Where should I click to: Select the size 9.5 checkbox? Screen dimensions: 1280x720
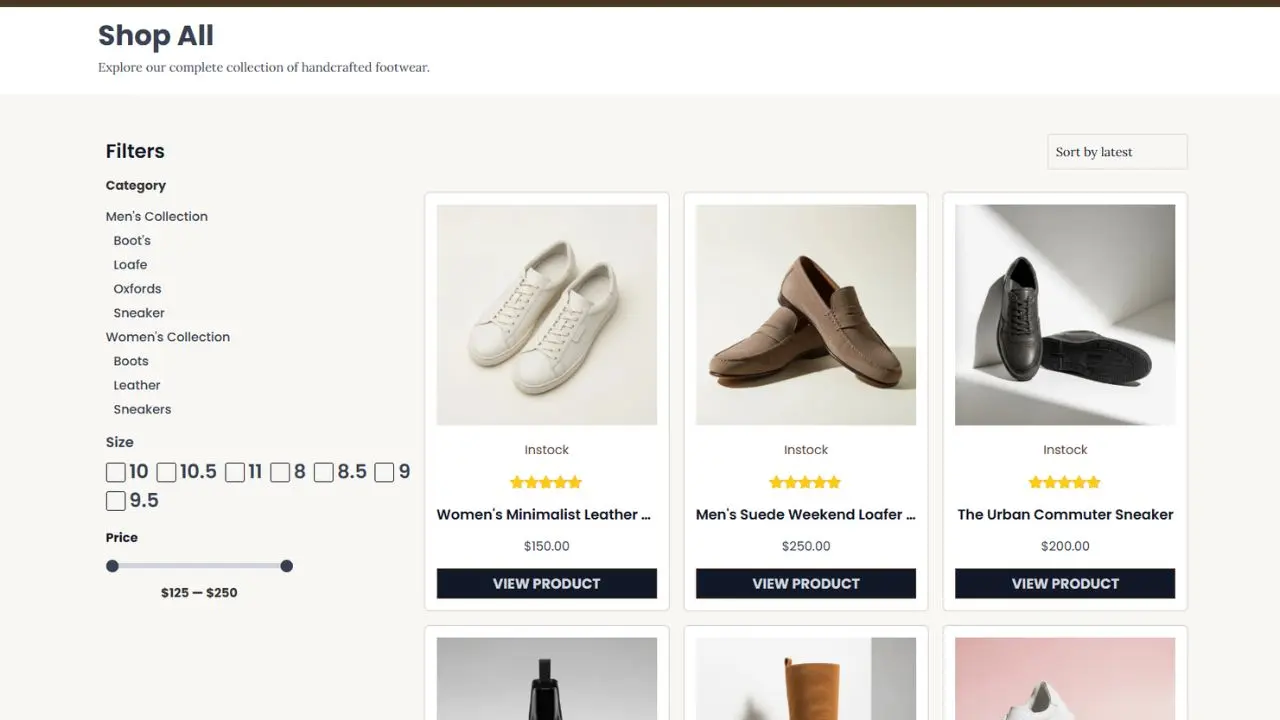click(x=116, y=501)
